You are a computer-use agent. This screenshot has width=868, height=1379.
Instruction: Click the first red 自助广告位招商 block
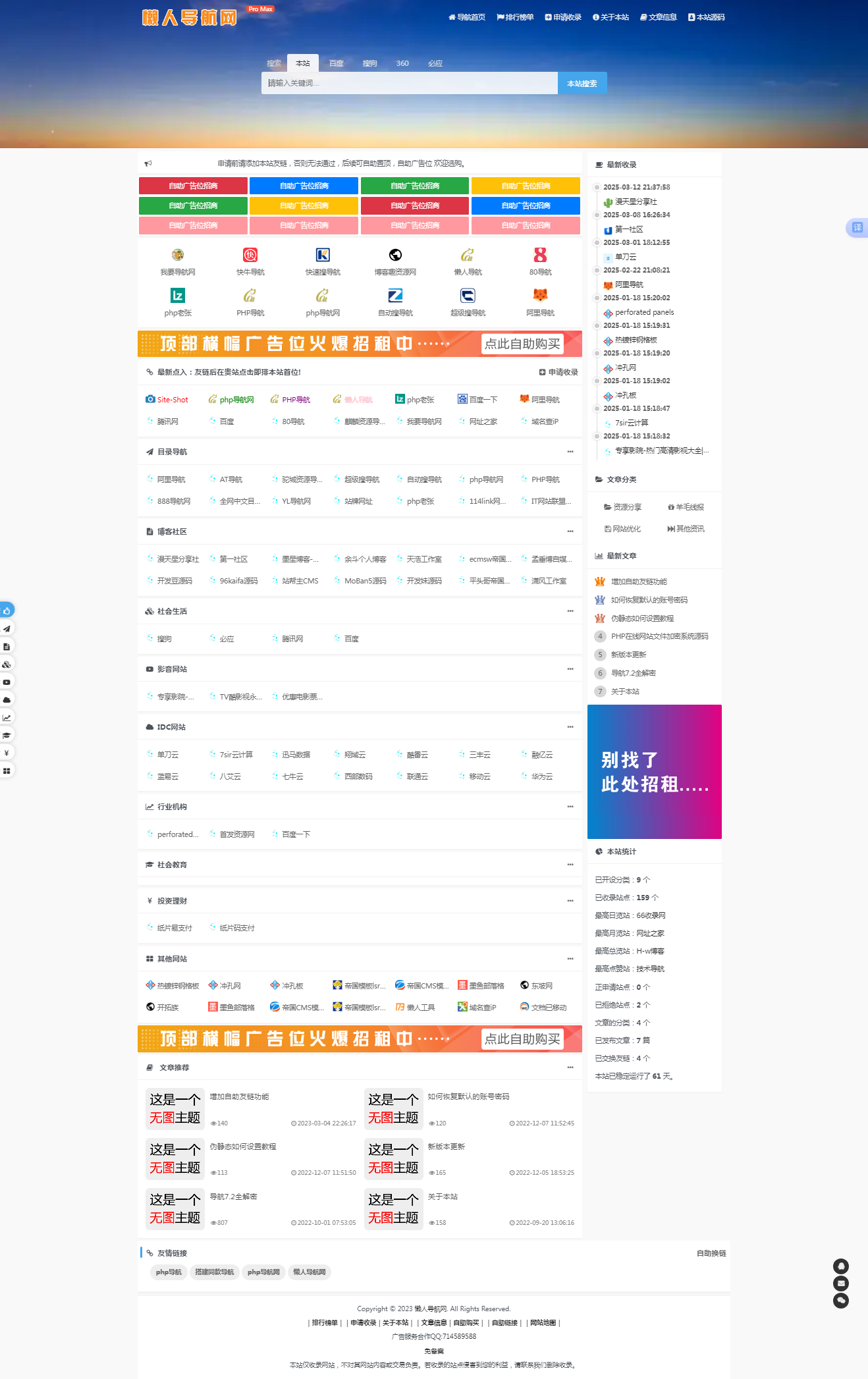click(193, 186)
